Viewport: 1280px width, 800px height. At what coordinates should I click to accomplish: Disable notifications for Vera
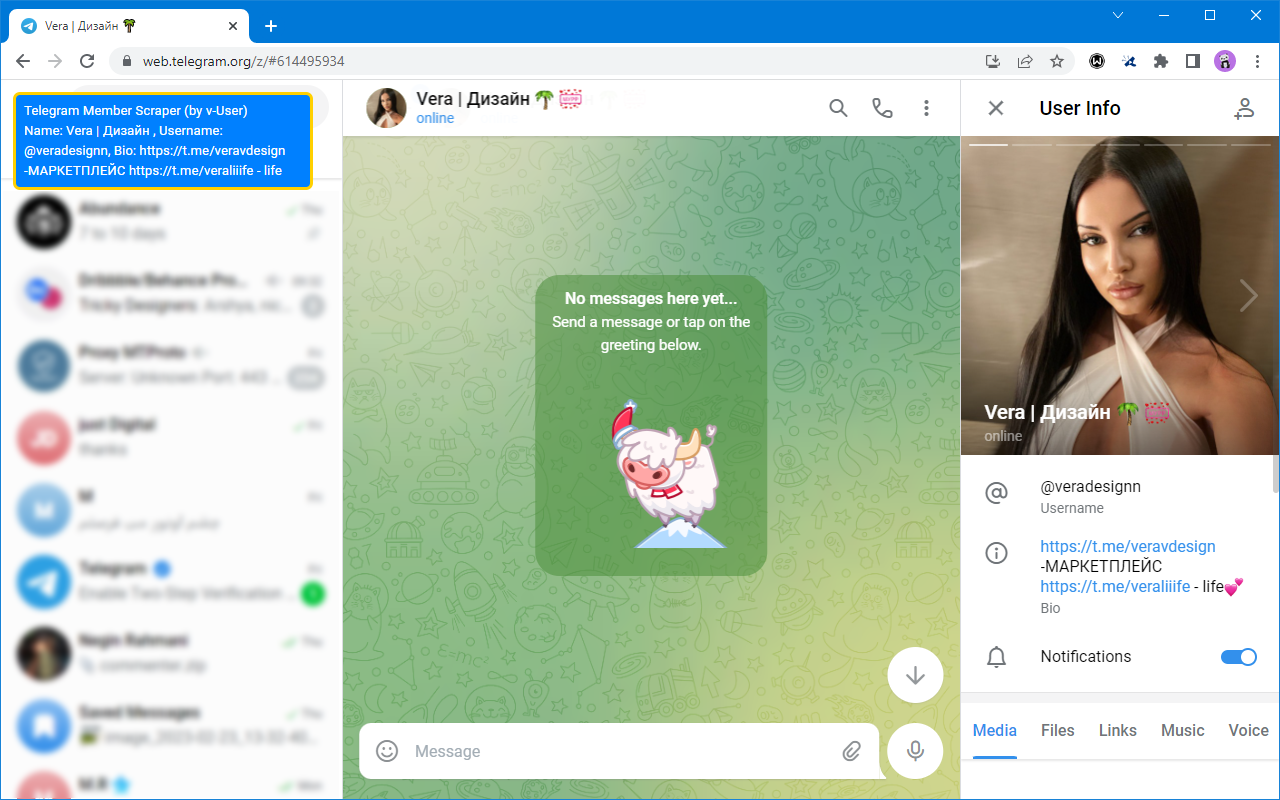point(1239,657)
